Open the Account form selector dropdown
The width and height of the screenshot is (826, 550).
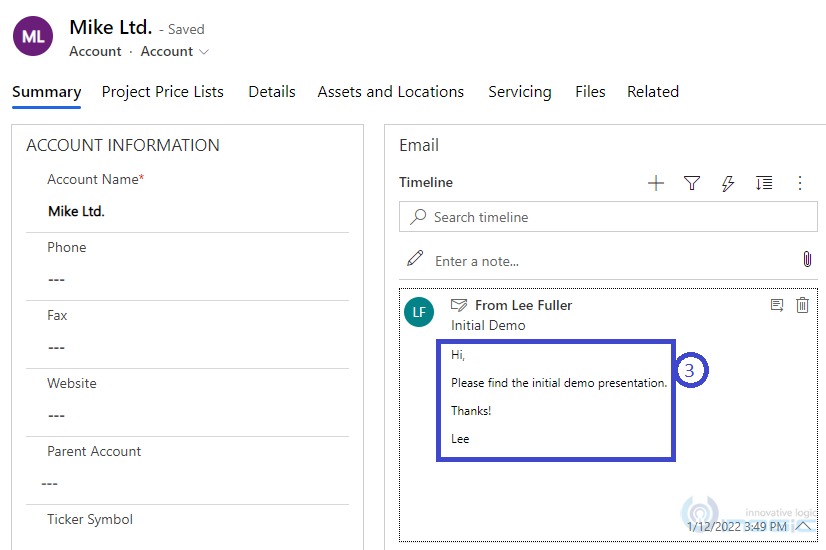175,52
